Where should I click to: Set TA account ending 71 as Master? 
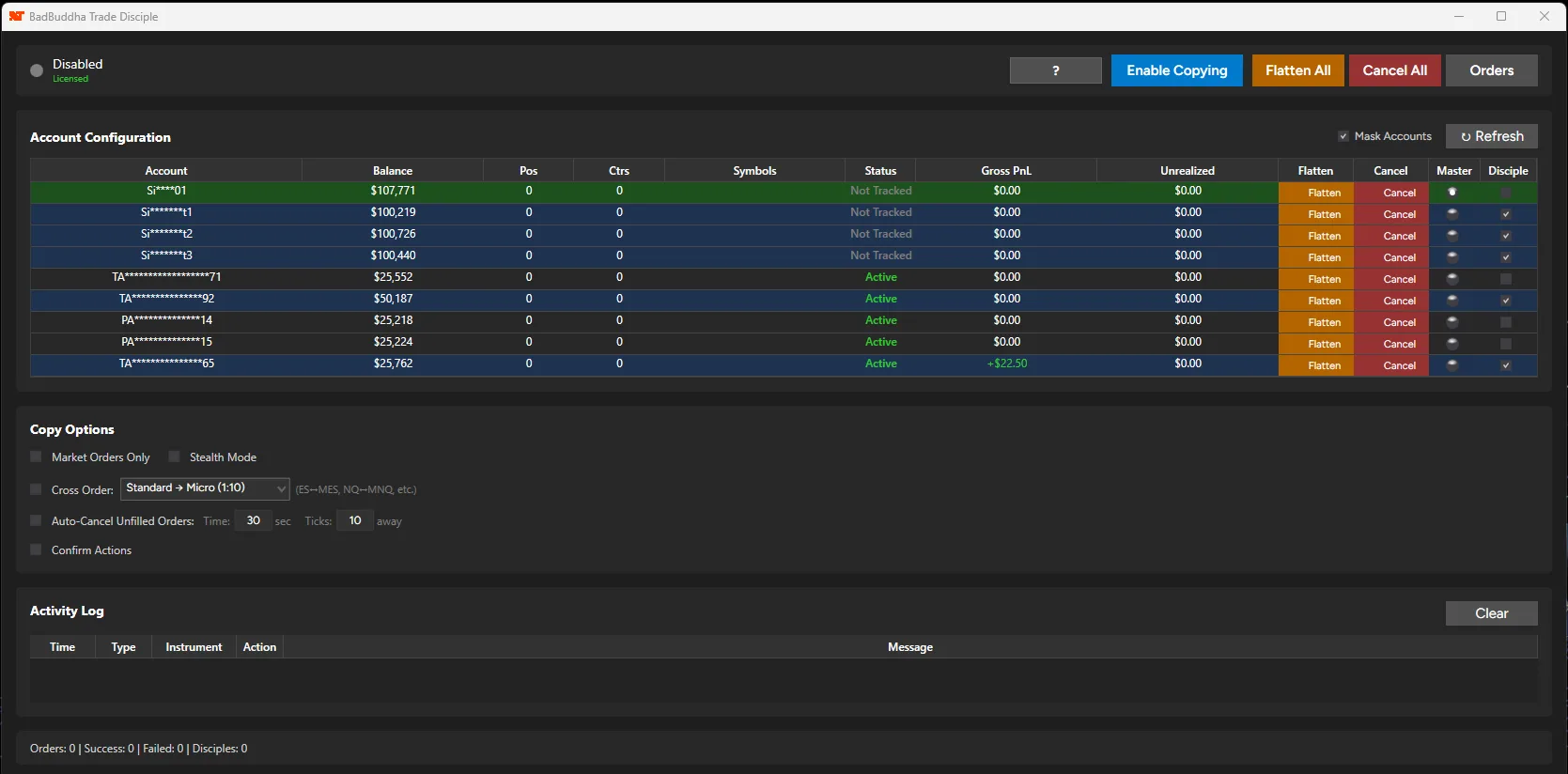click(x=1452, y=278)
